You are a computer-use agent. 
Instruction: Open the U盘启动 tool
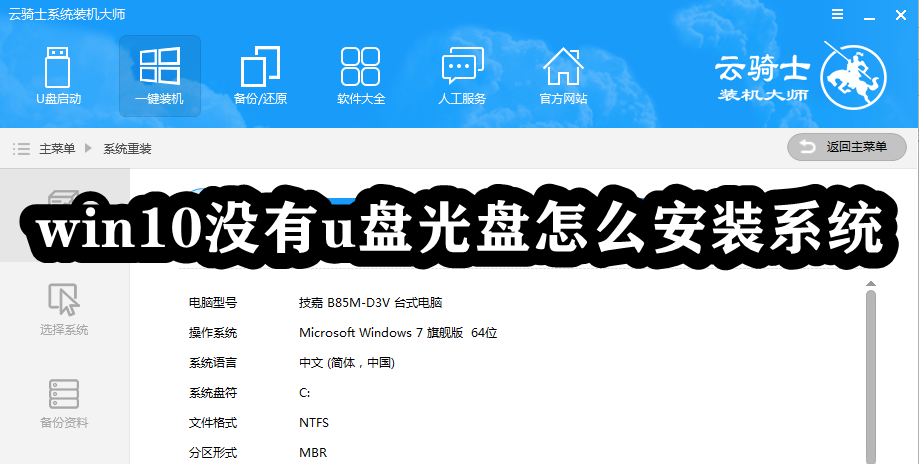58,76
